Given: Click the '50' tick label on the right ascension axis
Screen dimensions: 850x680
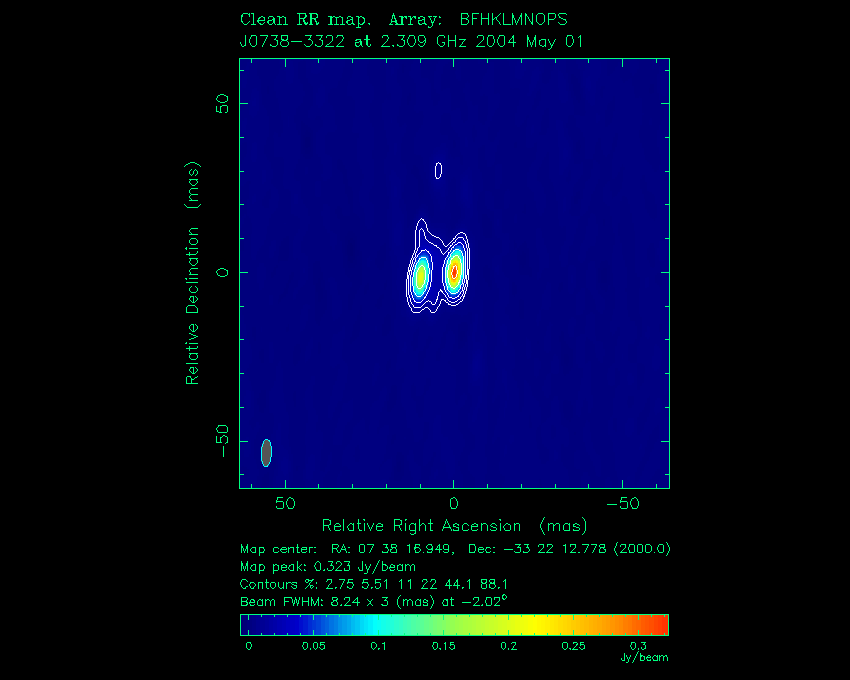Looking at the screenshot, I should coord(285,504).
